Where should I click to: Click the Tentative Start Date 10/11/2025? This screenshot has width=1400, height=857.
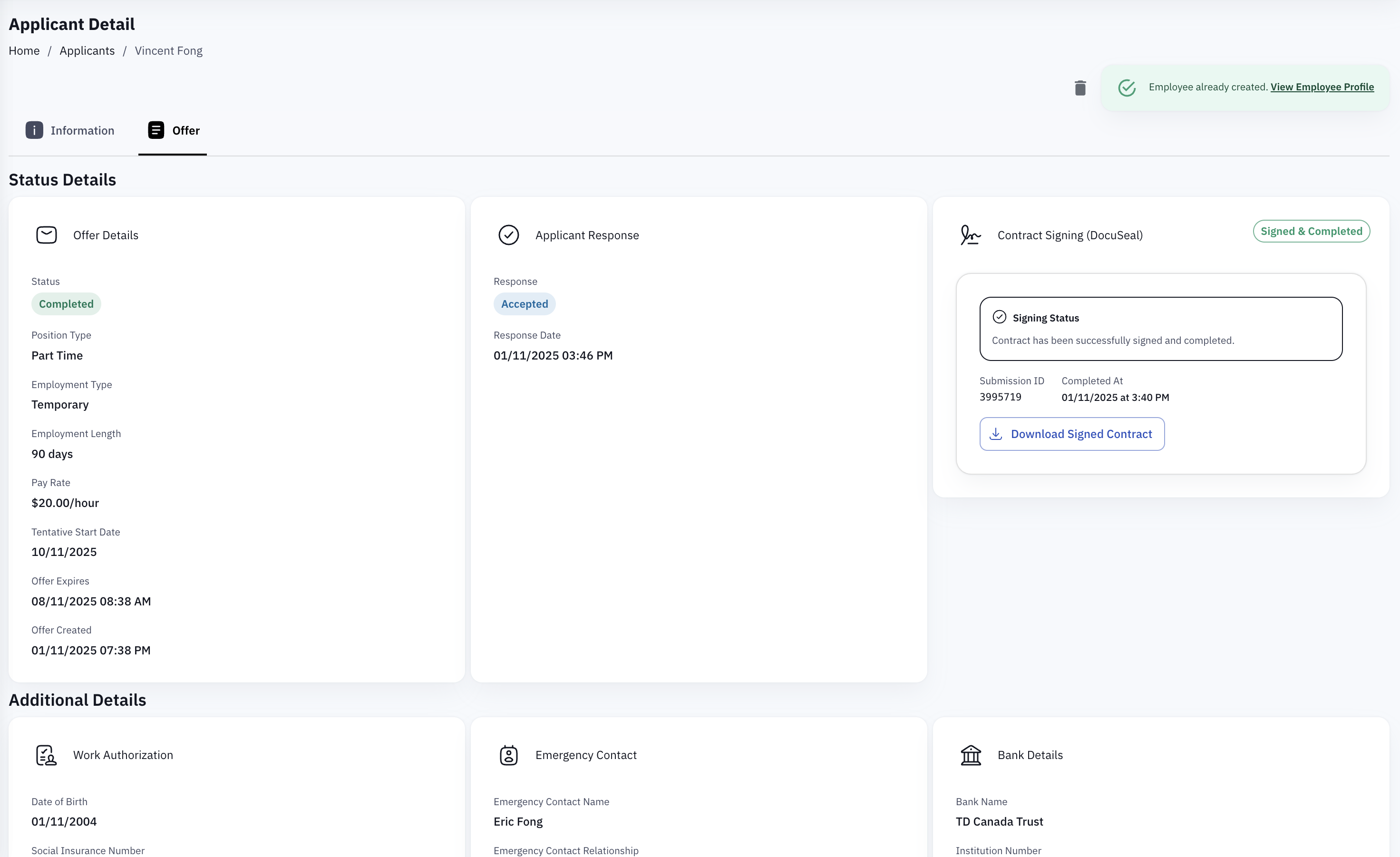pyautogui.click(x=64, y=552)
